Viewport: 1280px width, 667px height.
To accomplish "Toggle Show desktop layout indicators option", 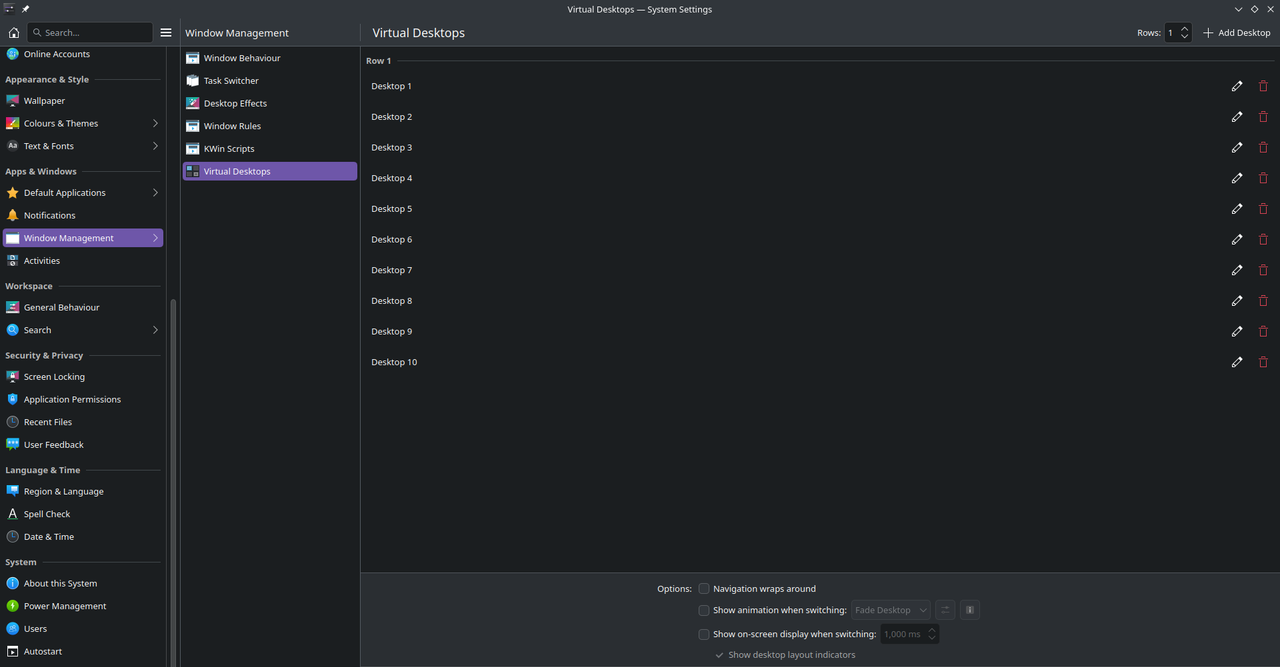I will pos(785,655).
